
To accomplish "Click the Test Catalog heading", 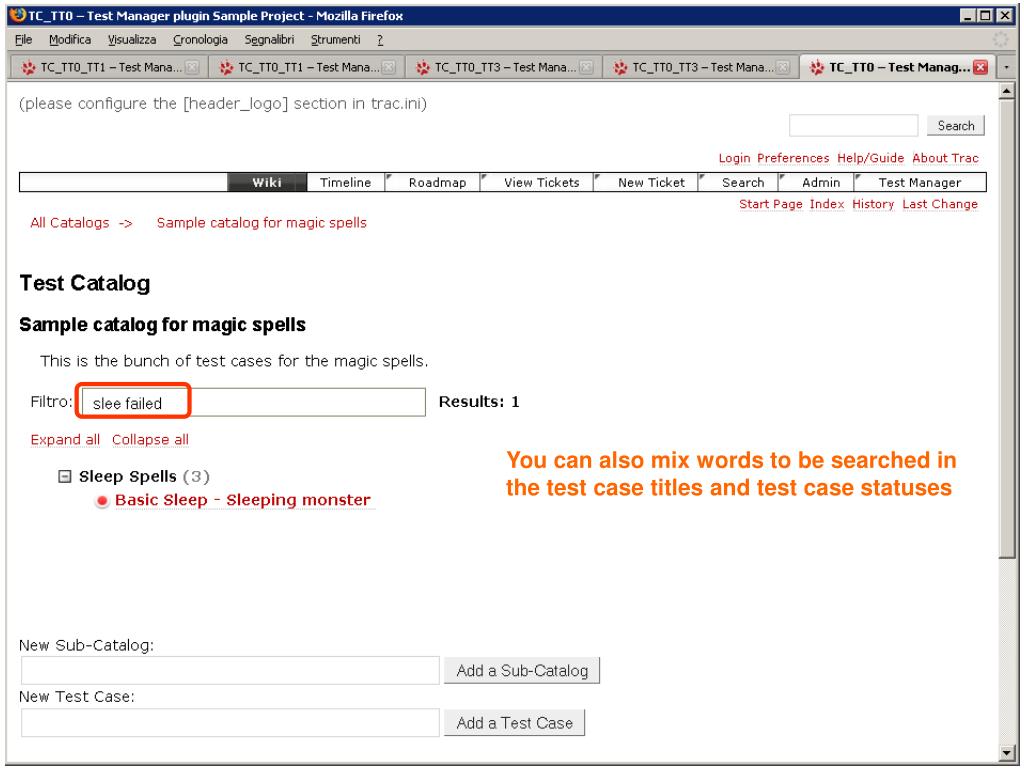I will tap(85, 283).
